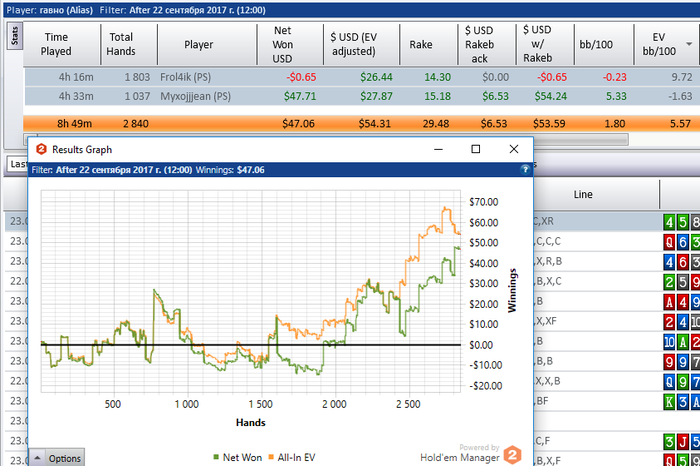Click total EV adjusted value $54.31
700x466 pixels.
tap(375, 124)
